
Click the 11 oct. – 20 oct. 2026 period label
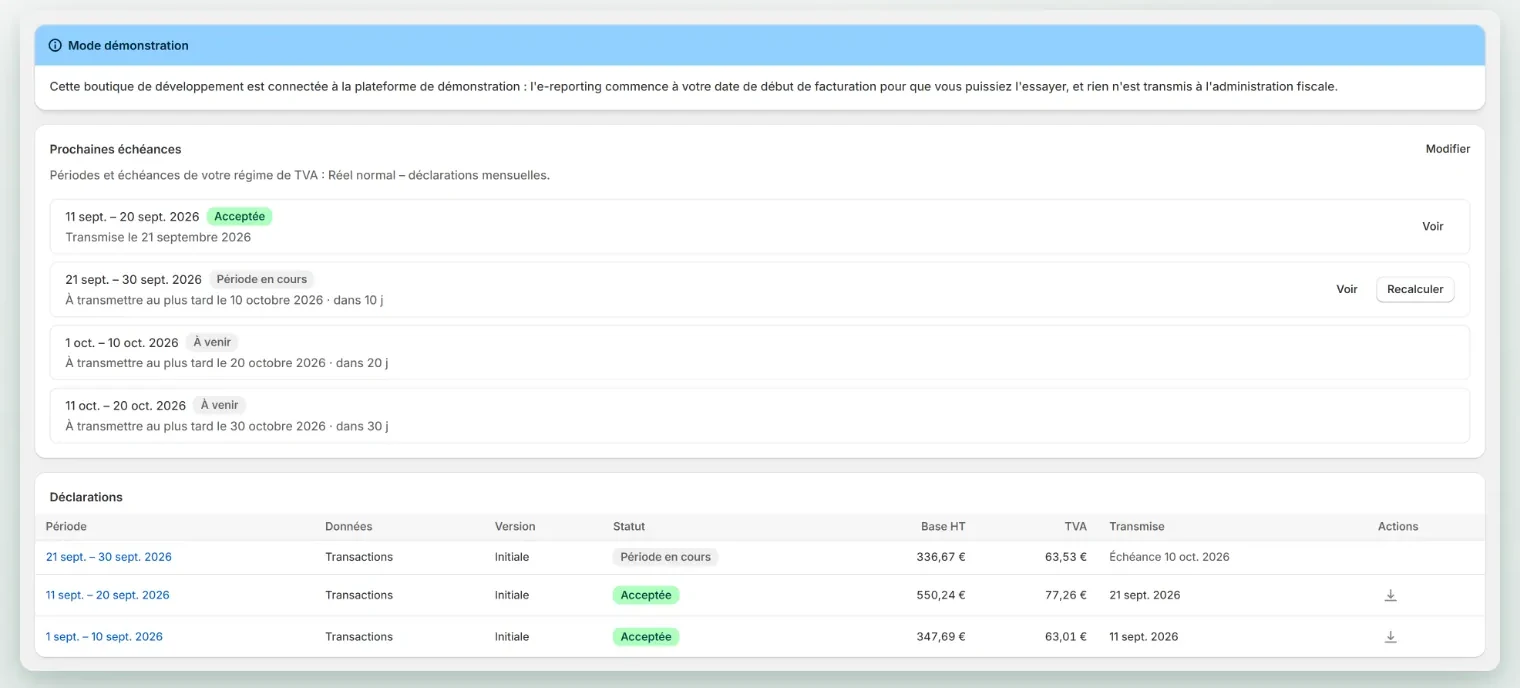126,406
